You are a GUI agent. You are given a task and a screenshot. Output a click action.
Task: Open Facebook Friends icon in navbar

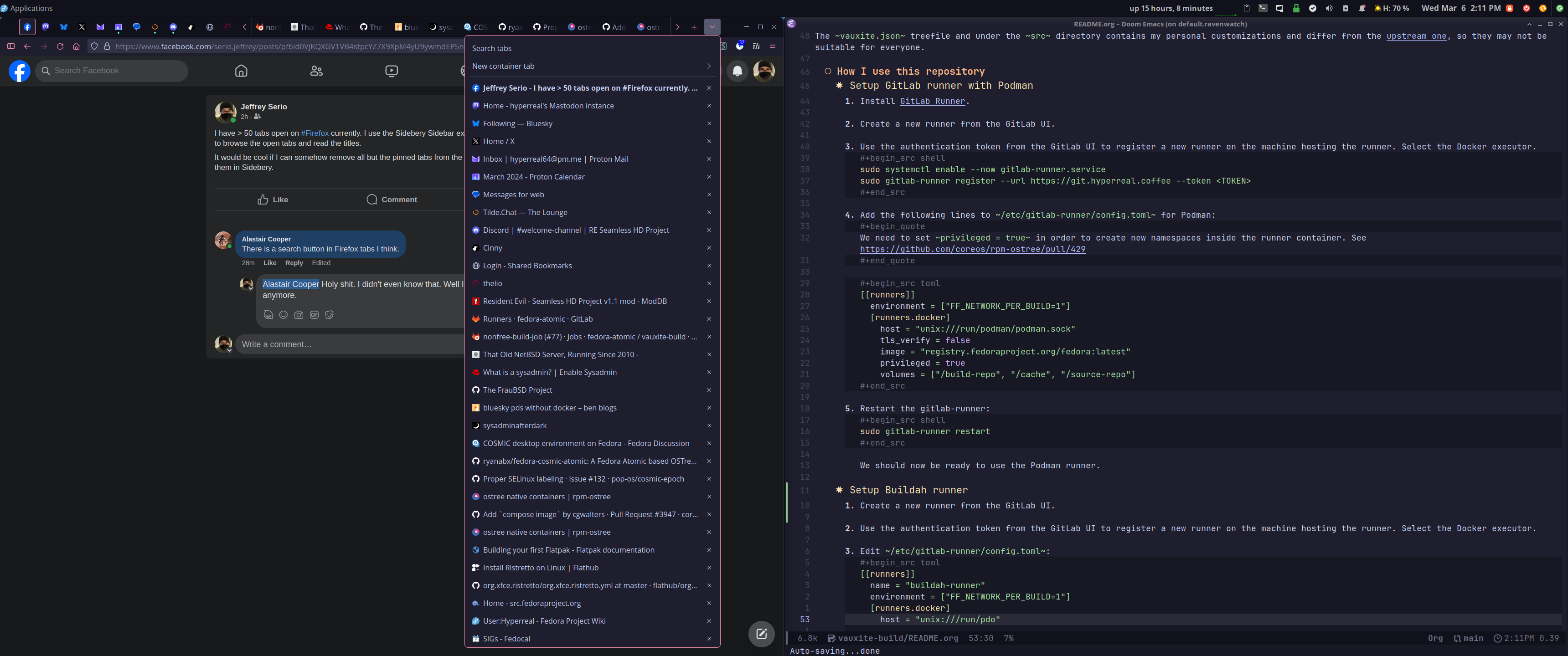click(x=316, y=71)
